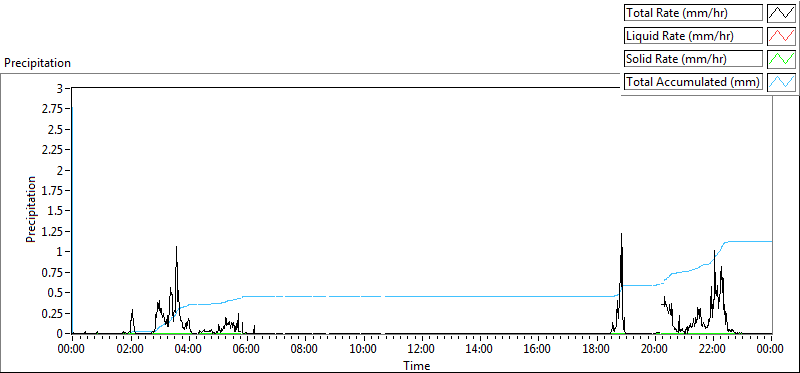Click the vertical Precipitation axis title
This screenshot has width=800, height=373.
point(32,209)
